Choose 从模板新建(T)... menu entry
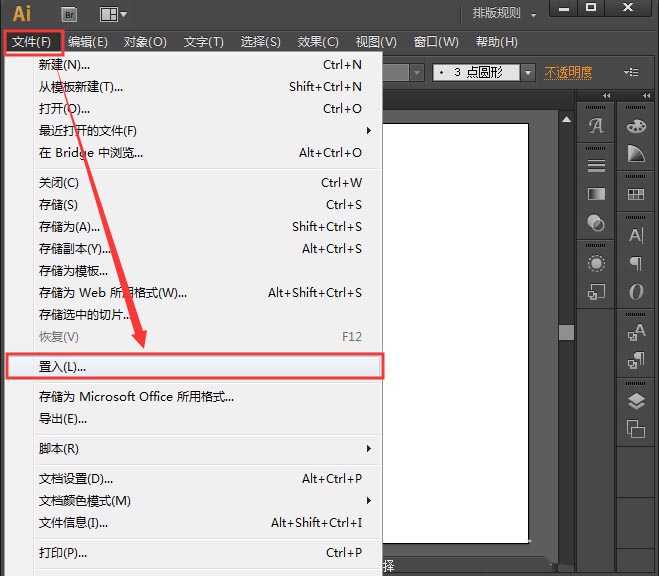 (194, 87)
